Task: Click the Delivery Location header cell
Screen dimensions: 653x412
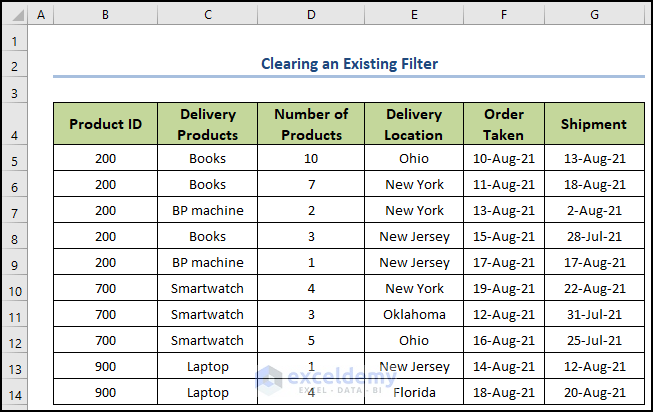Action: [x=414, y=124]
